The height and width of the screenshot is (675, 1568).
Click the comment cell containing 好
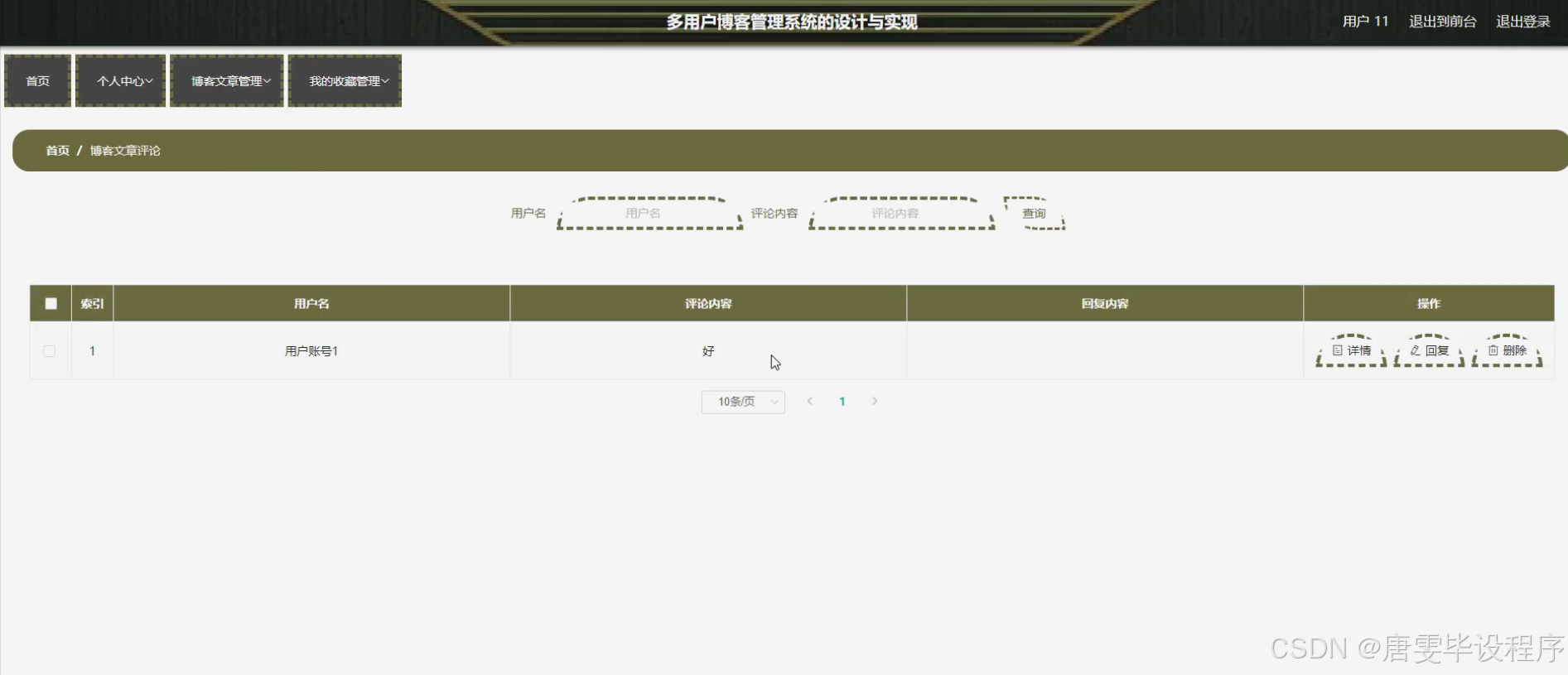708,351
